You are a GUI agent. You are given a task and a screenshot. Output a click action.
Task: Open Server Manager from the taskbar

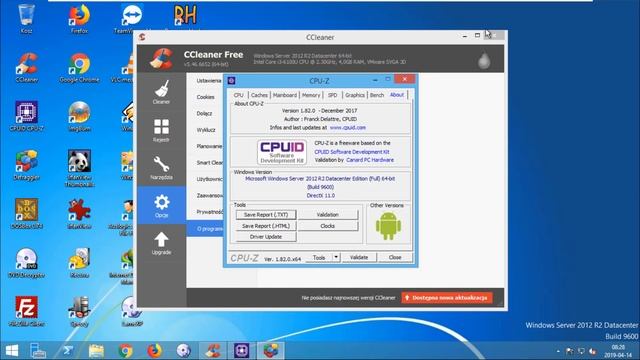point(39,351)
